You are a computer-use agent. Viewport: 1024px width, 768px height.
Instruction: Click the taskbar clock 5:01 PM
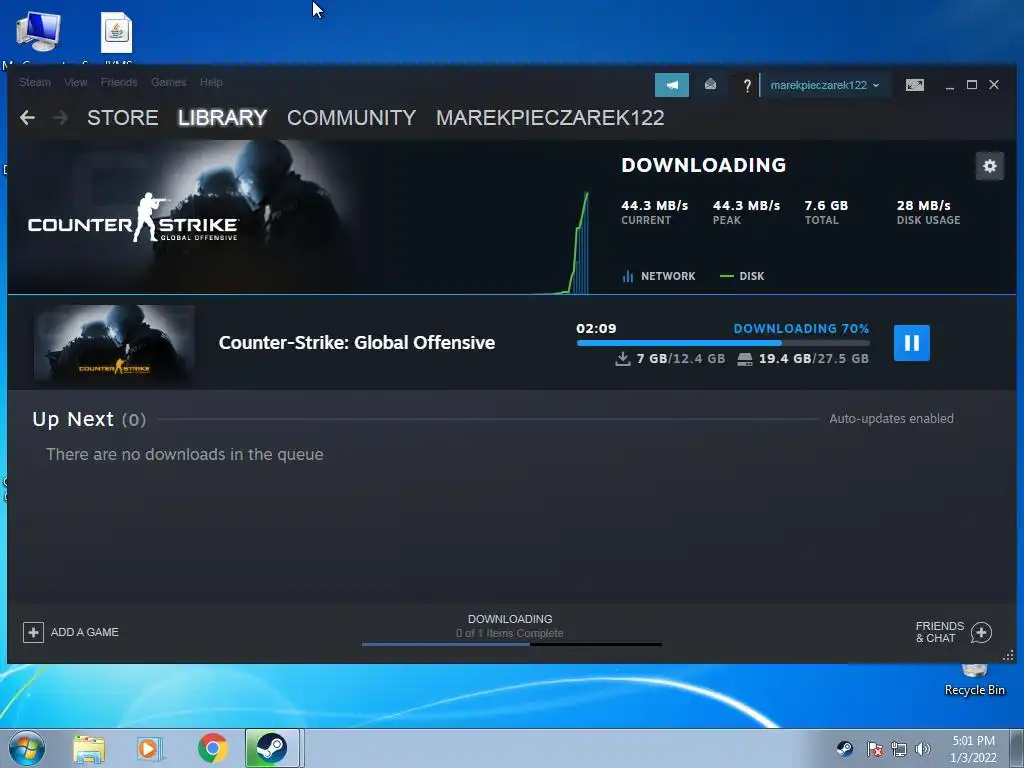973,749
